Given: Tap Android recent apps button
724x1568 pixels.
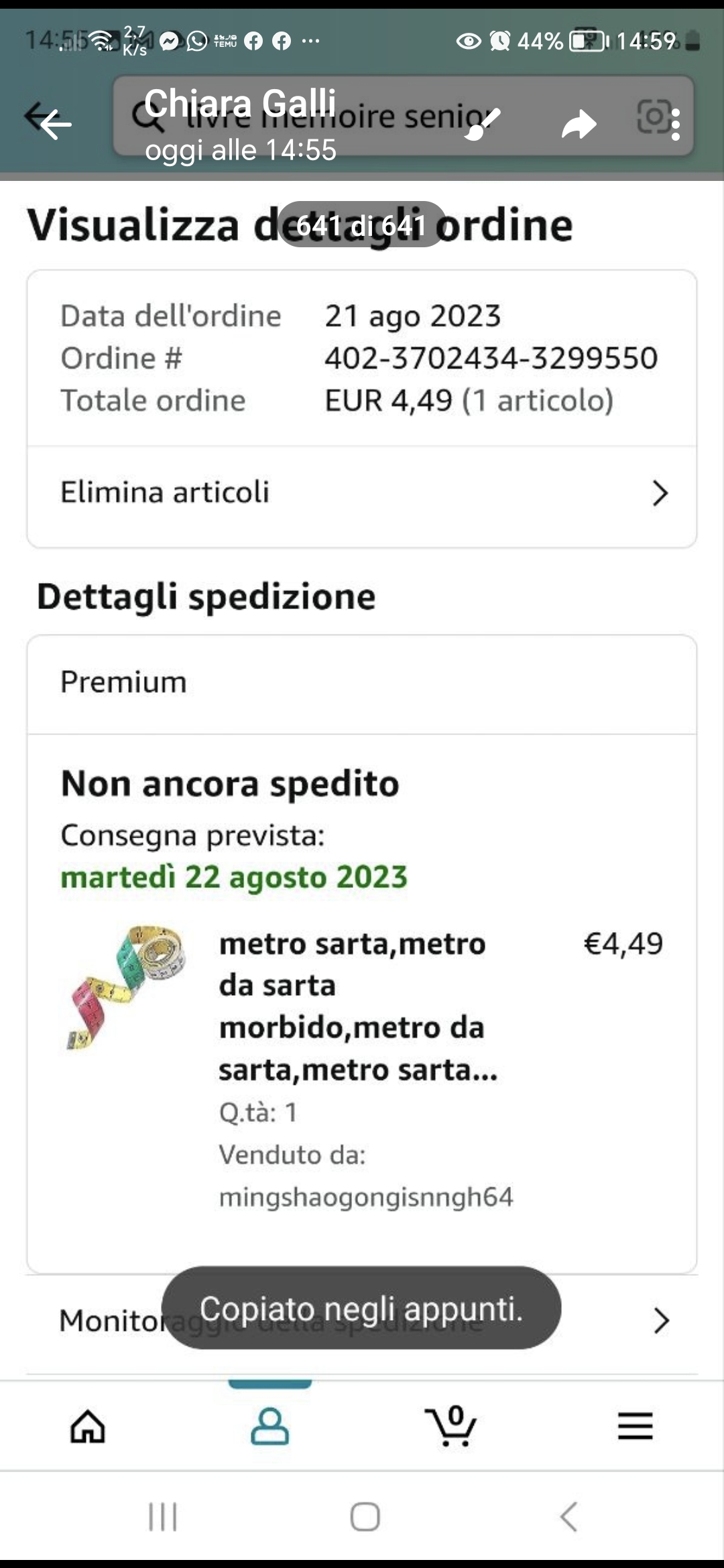Looking at the screenshot, I should [162, 1516].
